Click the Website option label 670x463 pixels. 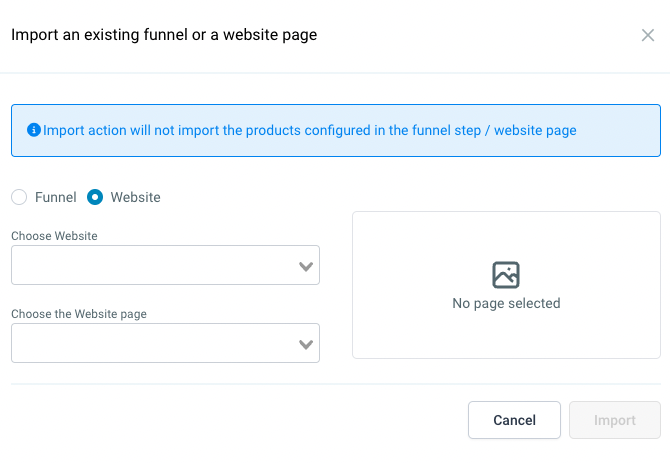(135, 197)
